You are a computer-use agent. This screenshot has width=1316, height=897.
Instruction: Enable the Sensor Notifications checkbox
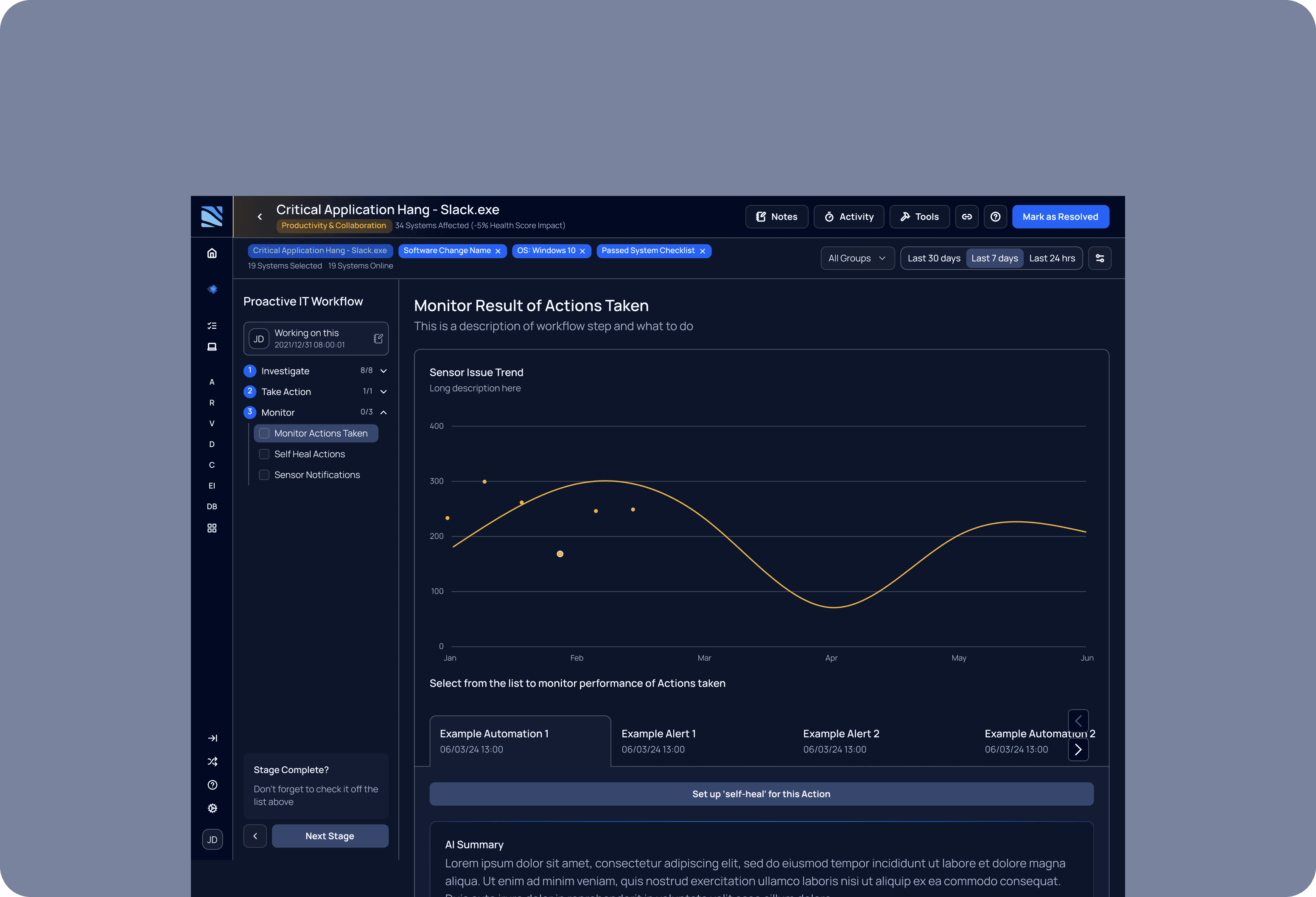pyautogui.click(x=264, y=475)
